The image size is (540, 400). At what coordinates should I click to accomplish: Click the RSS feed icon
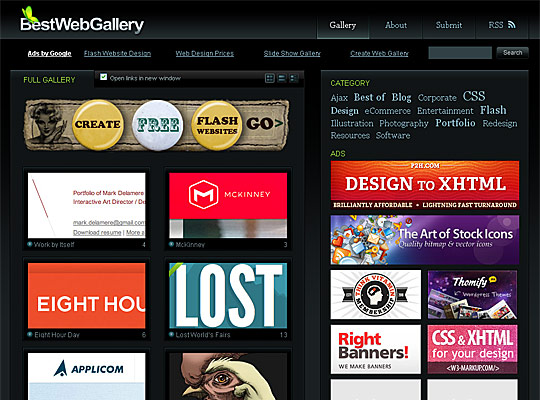[512, 25]
